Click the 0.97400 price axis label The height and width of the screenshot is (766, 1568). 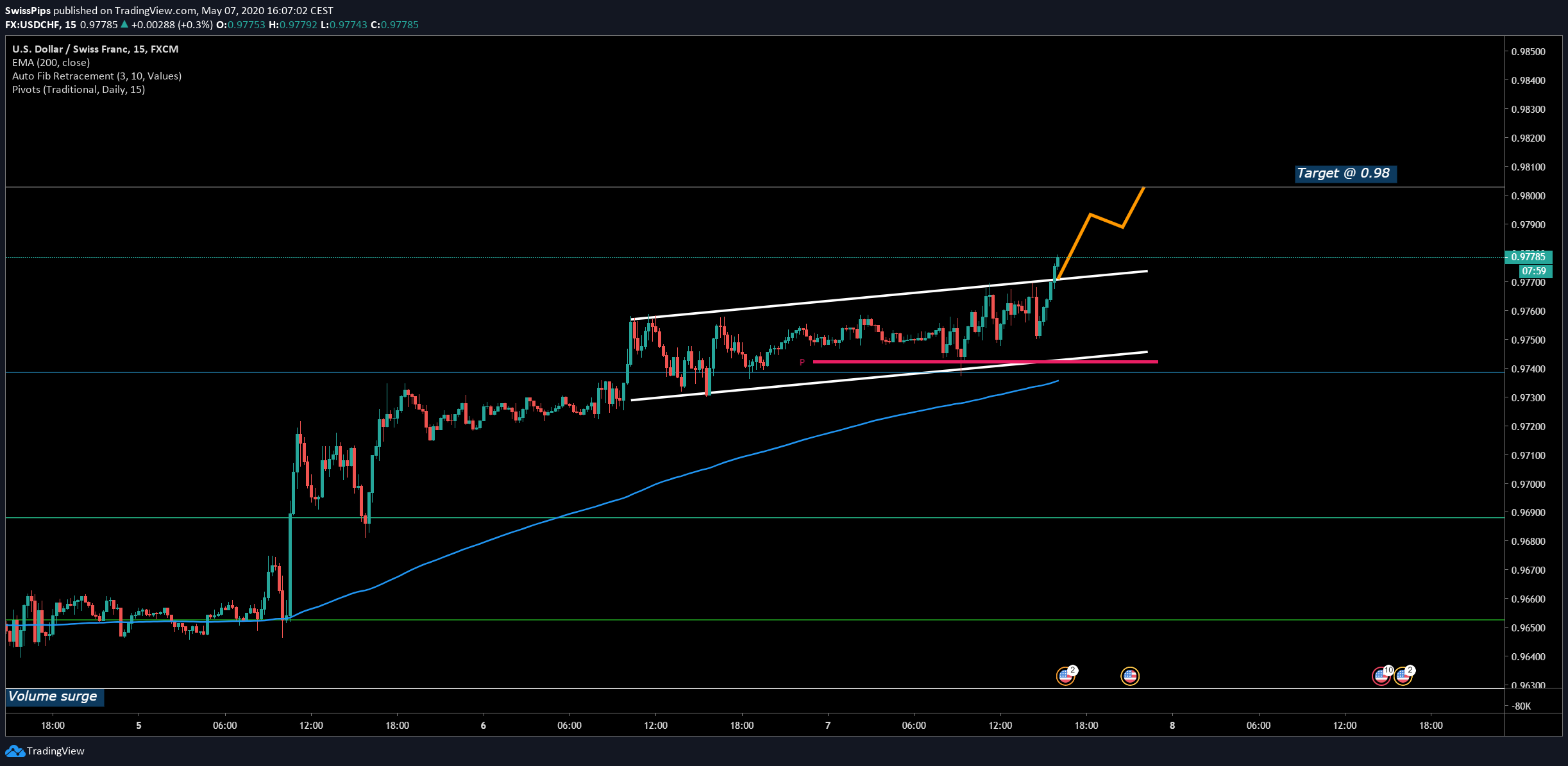[x=1528, y=369]
